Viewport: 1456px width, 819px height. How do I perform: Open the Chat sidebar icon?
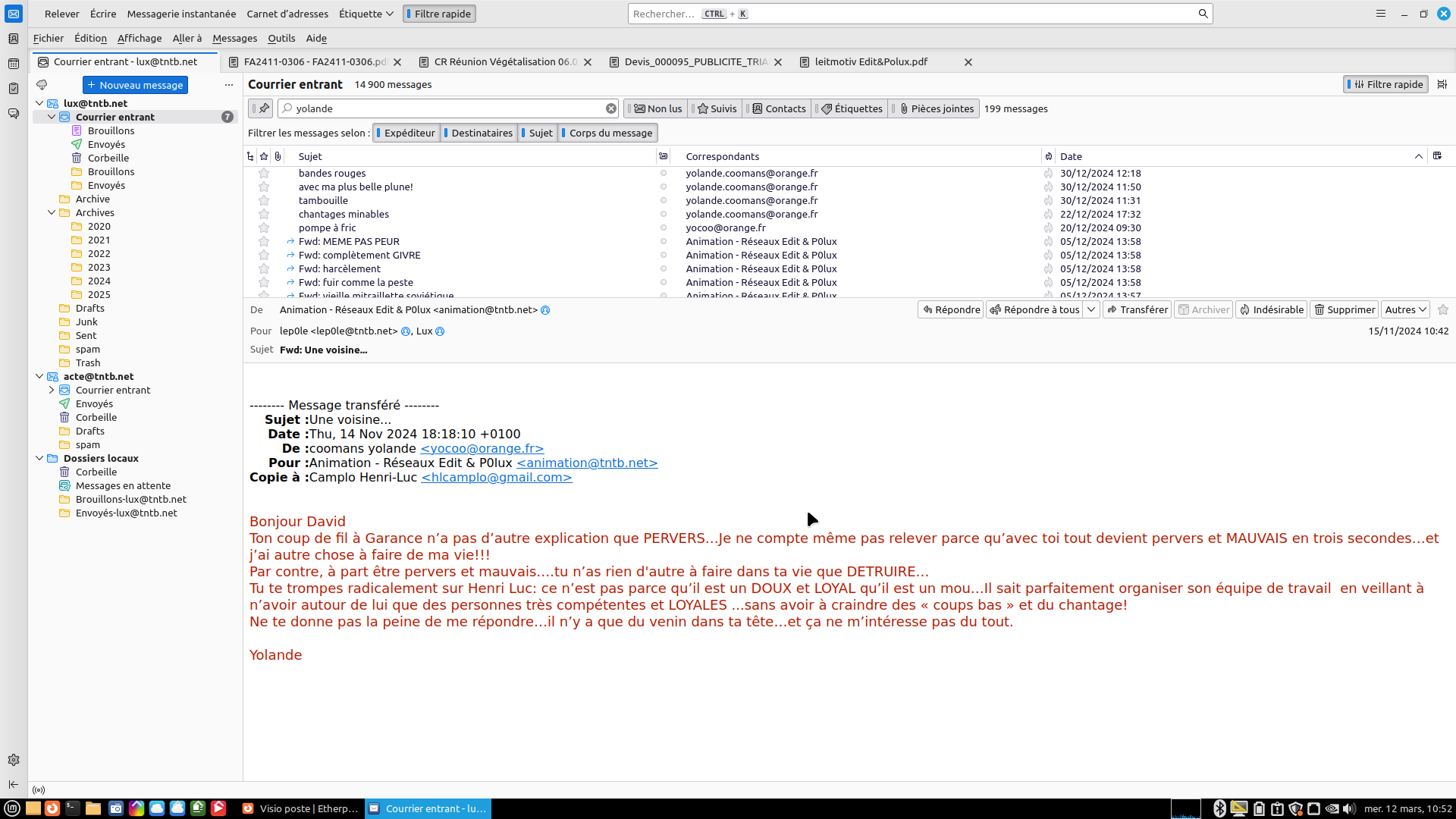click(13, 114)
